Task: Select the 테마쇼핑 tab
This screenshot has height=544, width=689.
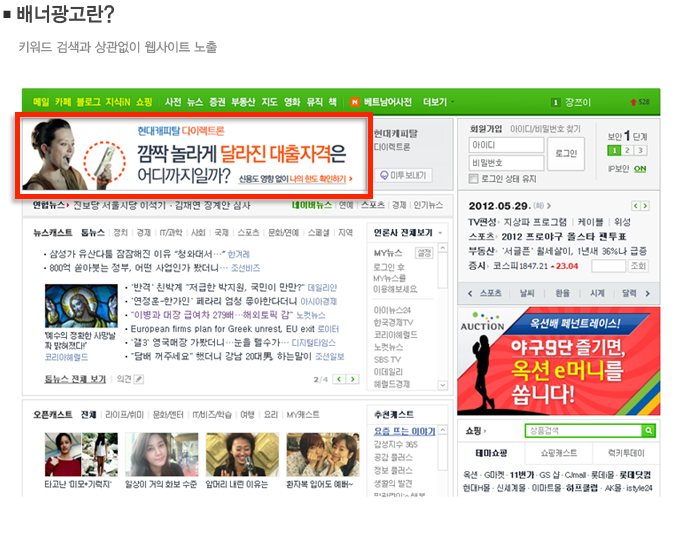Action: [491, 453]
